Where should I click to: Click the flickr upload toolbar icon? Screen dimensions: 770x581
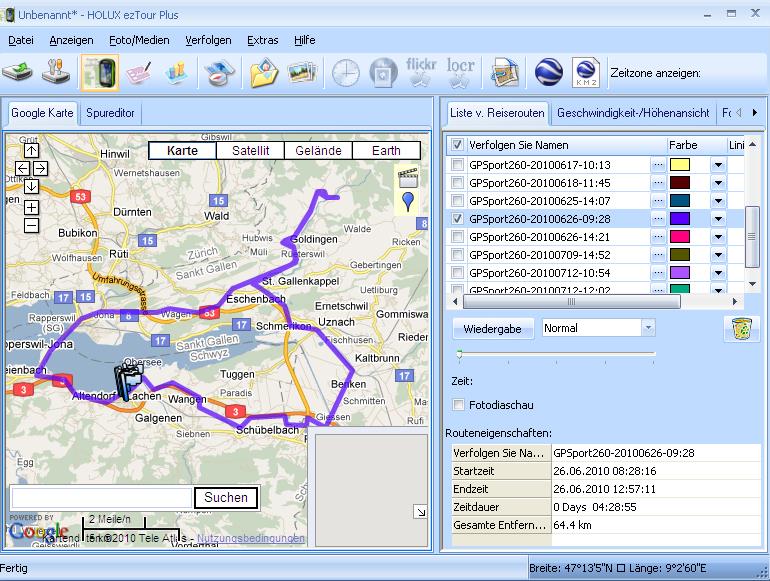click(421, 73)
